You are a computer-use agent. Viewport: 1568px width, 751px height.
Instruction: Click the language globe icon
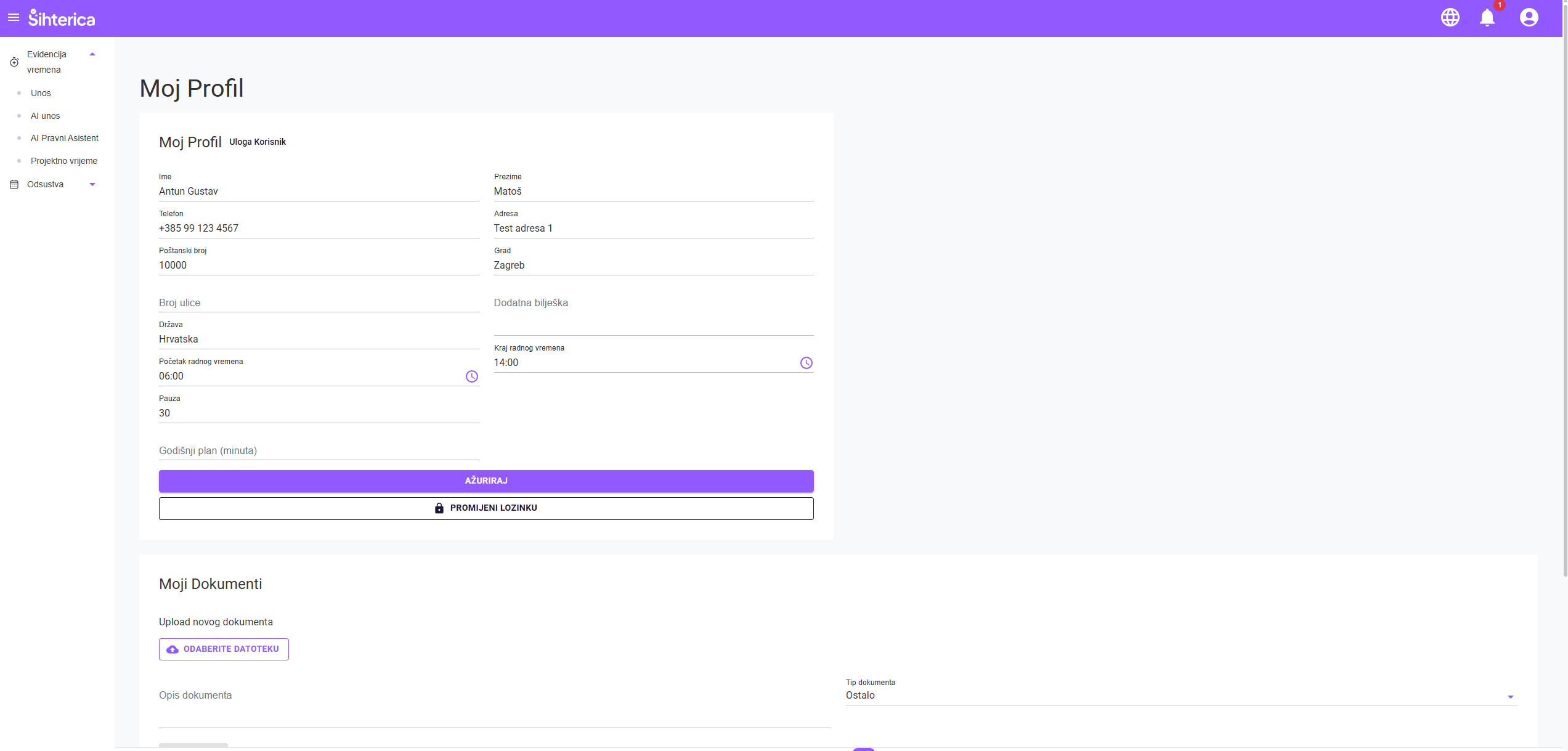coord(1450,17)
